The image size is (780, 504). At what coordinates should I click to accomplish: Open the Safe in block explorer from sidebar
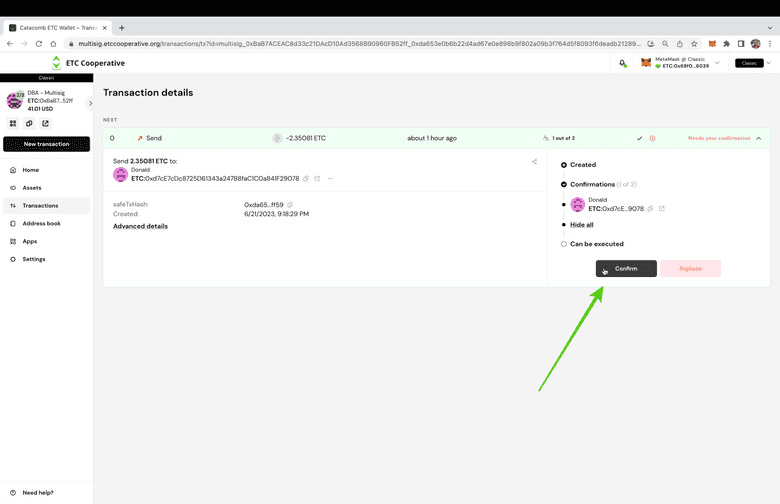click(45, 124)
